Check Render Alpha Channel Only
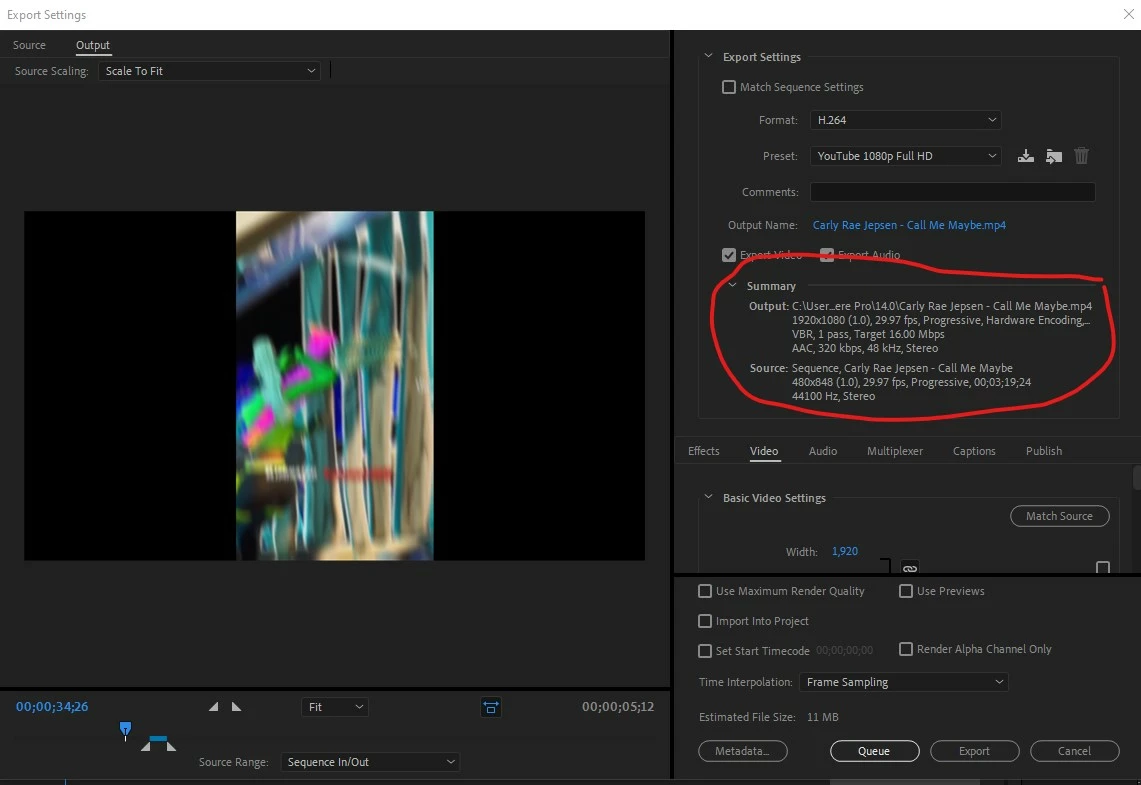Screen dimensions: 1141x785 pyautogui.click(x=905, y=649)
